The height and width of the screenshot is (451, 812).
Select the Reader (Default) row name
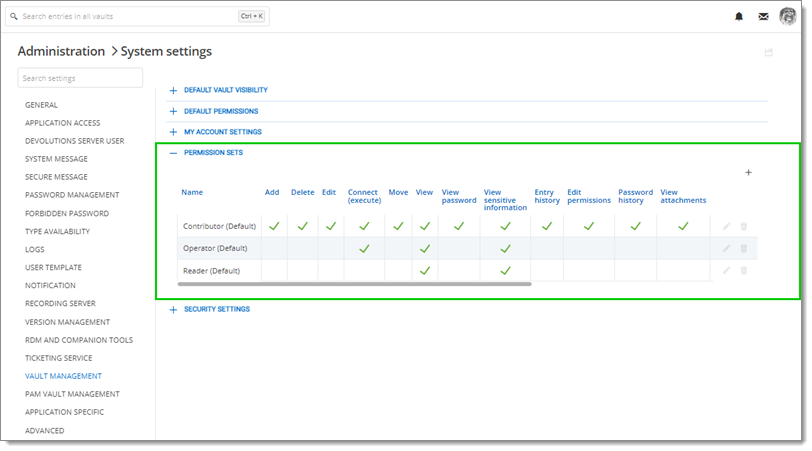click(x=211, y=271)
